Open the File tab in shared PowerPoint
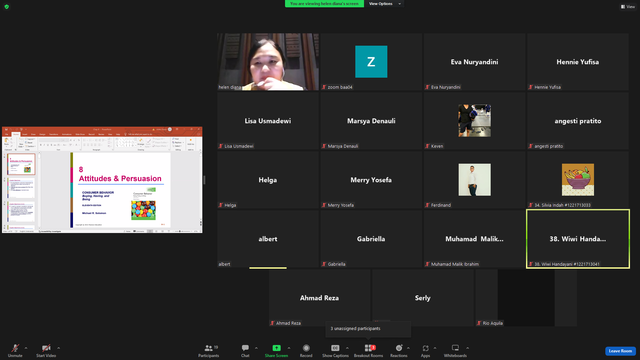This screenshot has height=360, width=640. click(7, 134)
